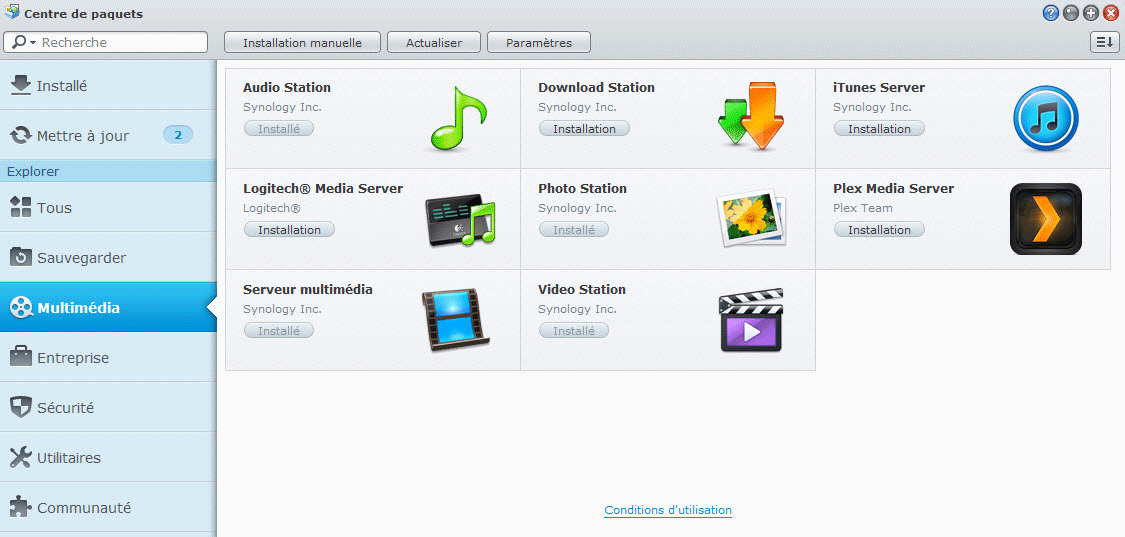Install iTunes Server
Viewport: 1125px width, 537px height.
pyautogui.click(x=879, y=129)
